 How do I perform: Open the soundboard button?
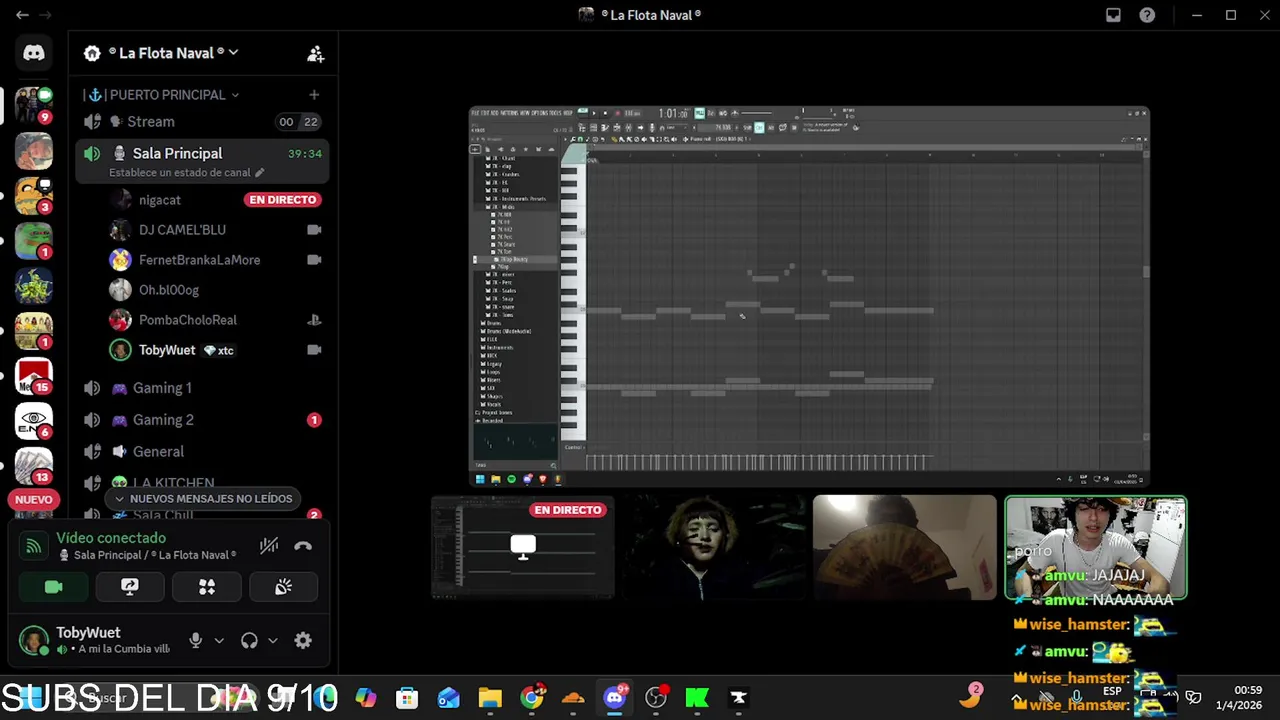point(283,587)
